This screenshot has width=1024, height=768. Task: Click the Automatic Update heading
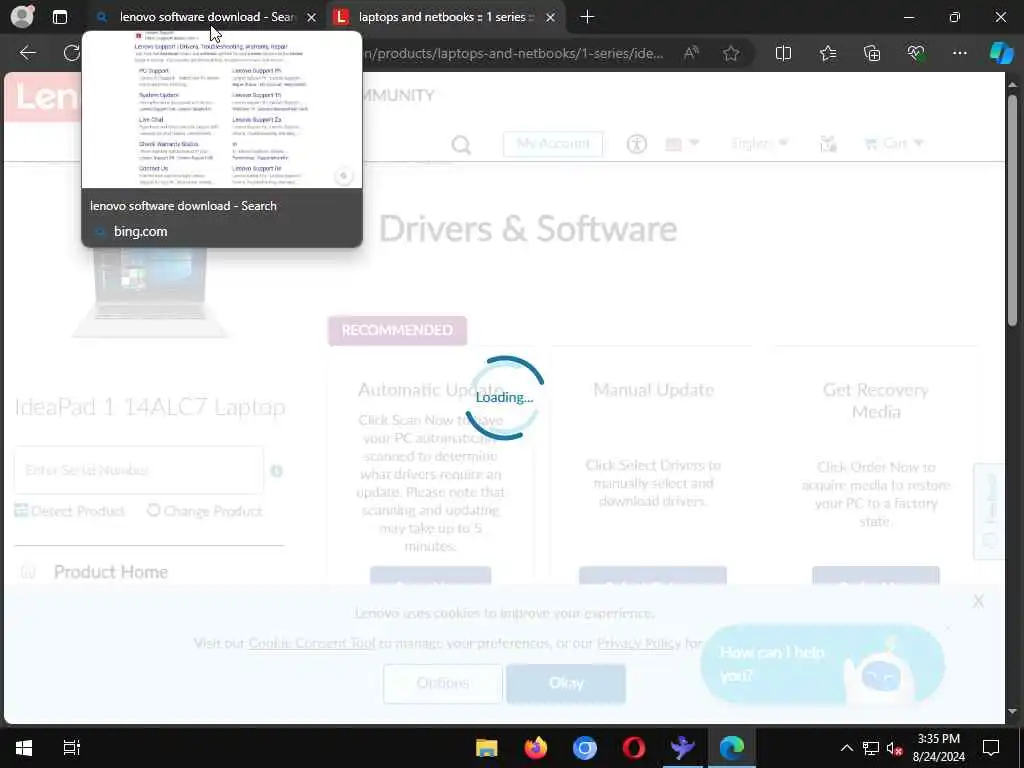430,390
